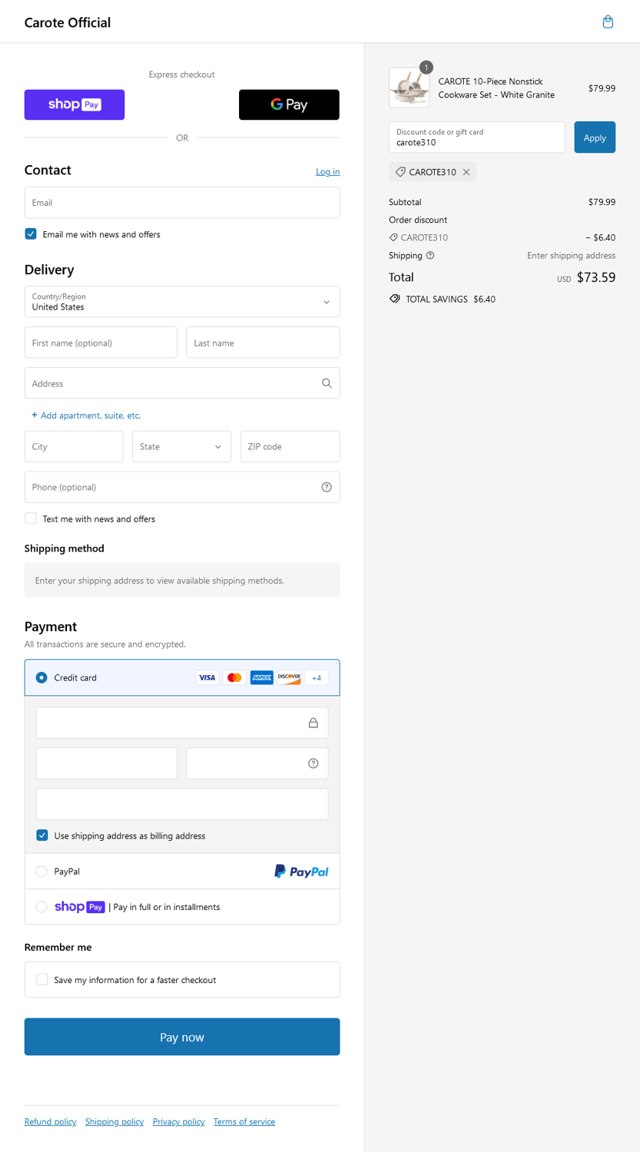Pay with the G Pay express button
Image resolution: width=640 pixels, height=1152 pixels.
(290, 104)
